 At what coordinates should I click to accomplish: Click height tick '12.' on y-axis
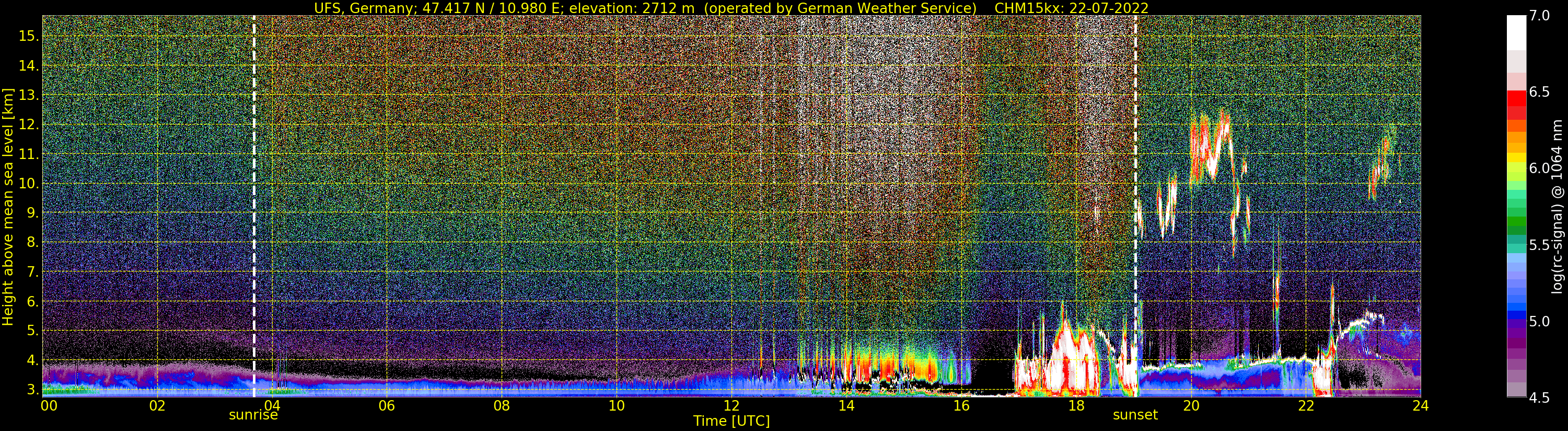28,124
